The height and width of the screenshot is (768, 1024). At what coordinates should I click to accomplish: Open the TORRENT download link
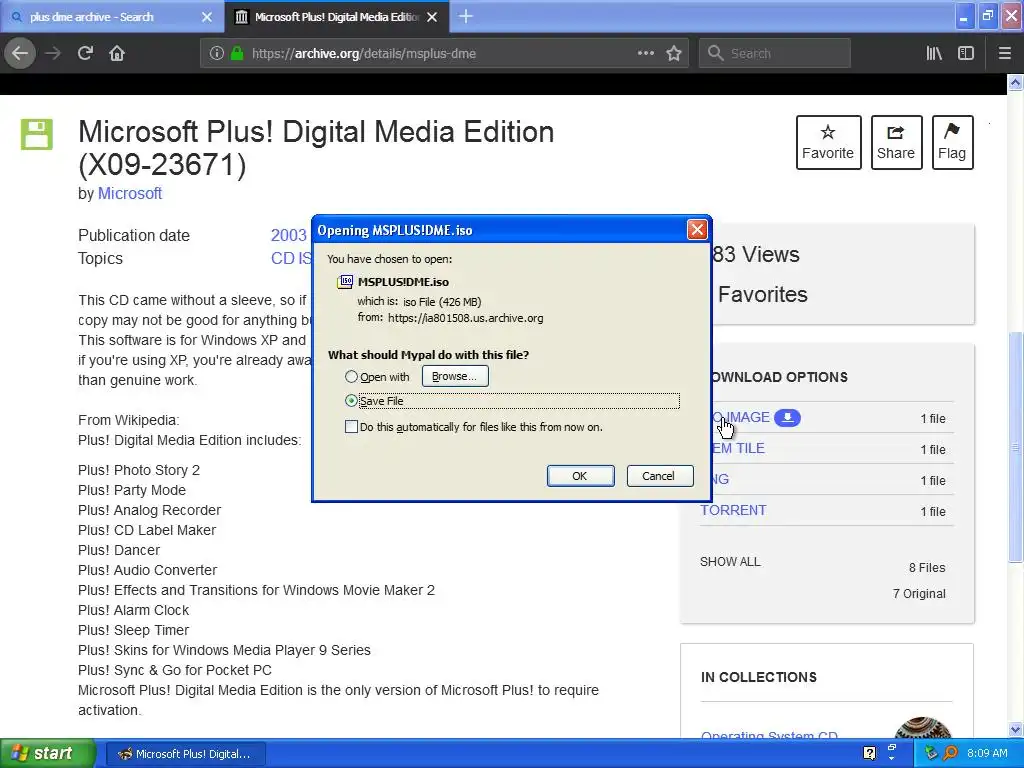(733, 510)
